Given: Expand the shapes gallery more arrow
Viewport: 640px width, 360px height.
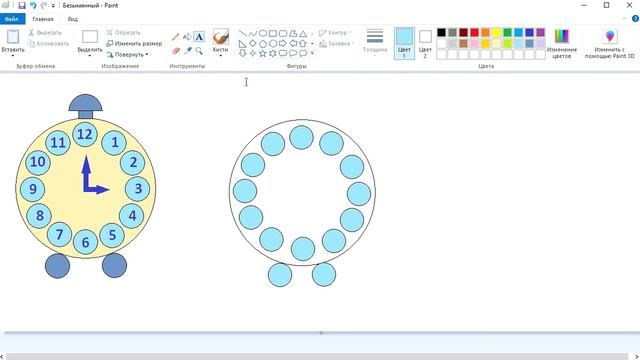Looking at the screenshot, I should 312,53.
